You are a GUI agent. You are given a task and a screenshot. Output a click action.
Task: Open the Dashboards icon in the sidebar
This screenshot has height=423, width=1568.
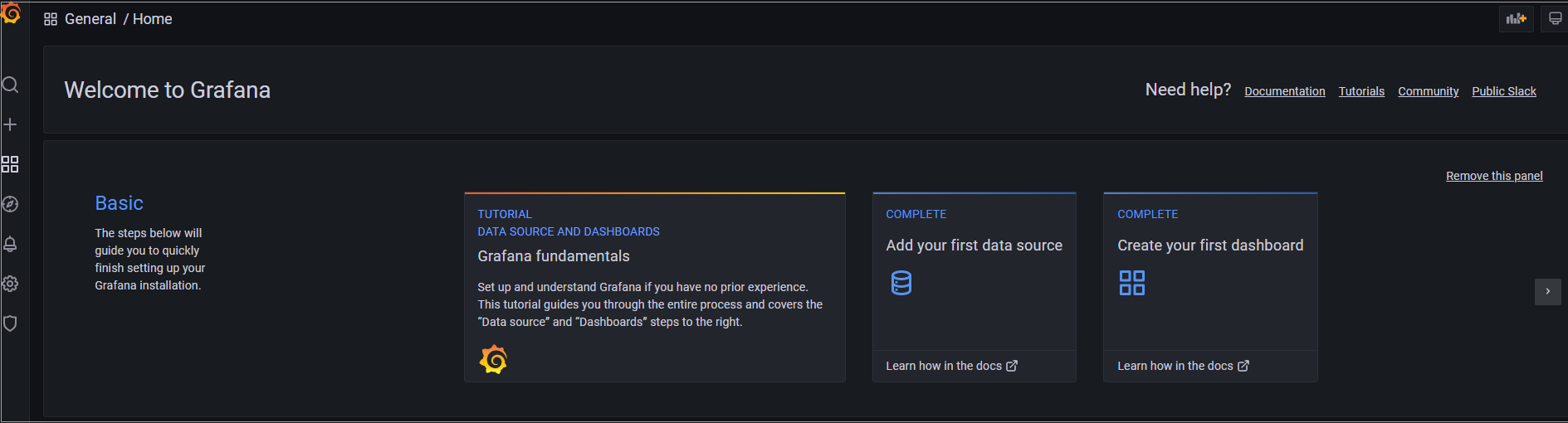(10, 164)
